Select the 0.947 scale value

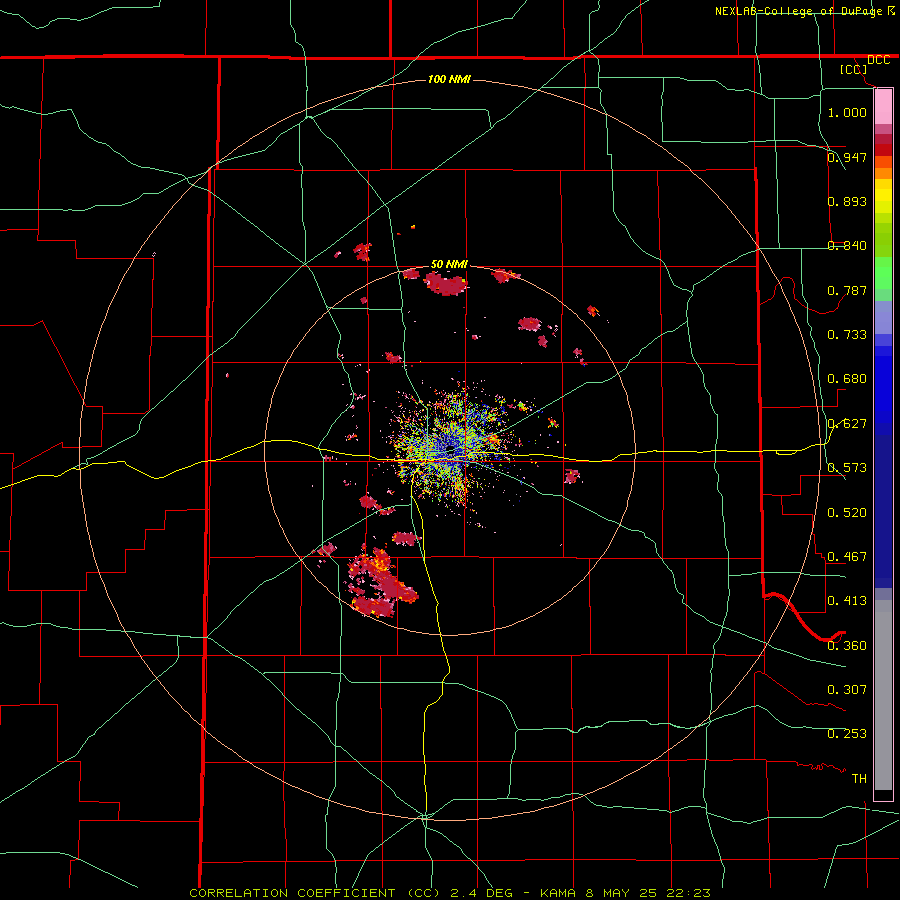coord(847,157)
